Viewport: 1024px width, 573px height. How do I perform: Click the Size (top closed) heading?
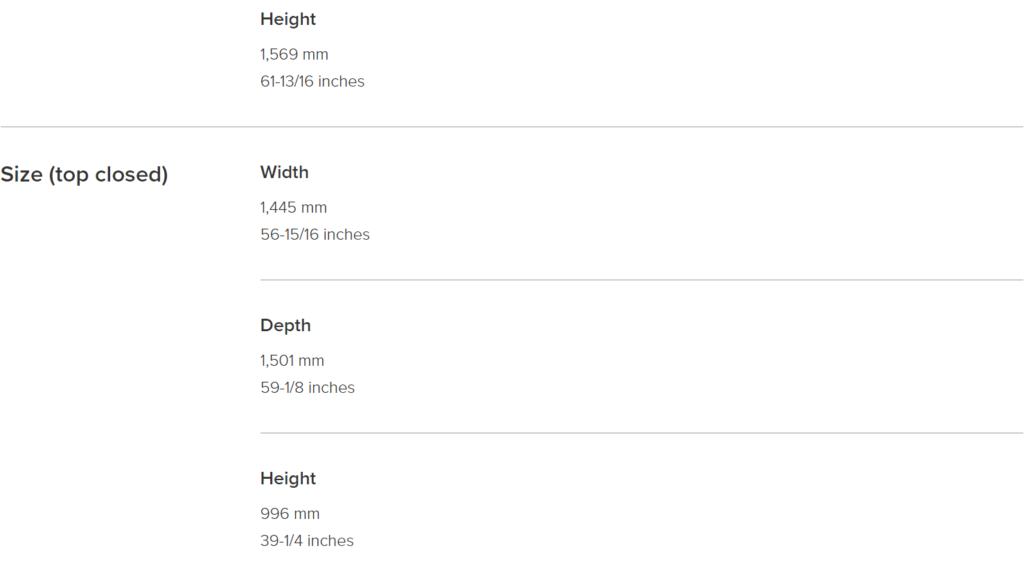coord(84,174)
